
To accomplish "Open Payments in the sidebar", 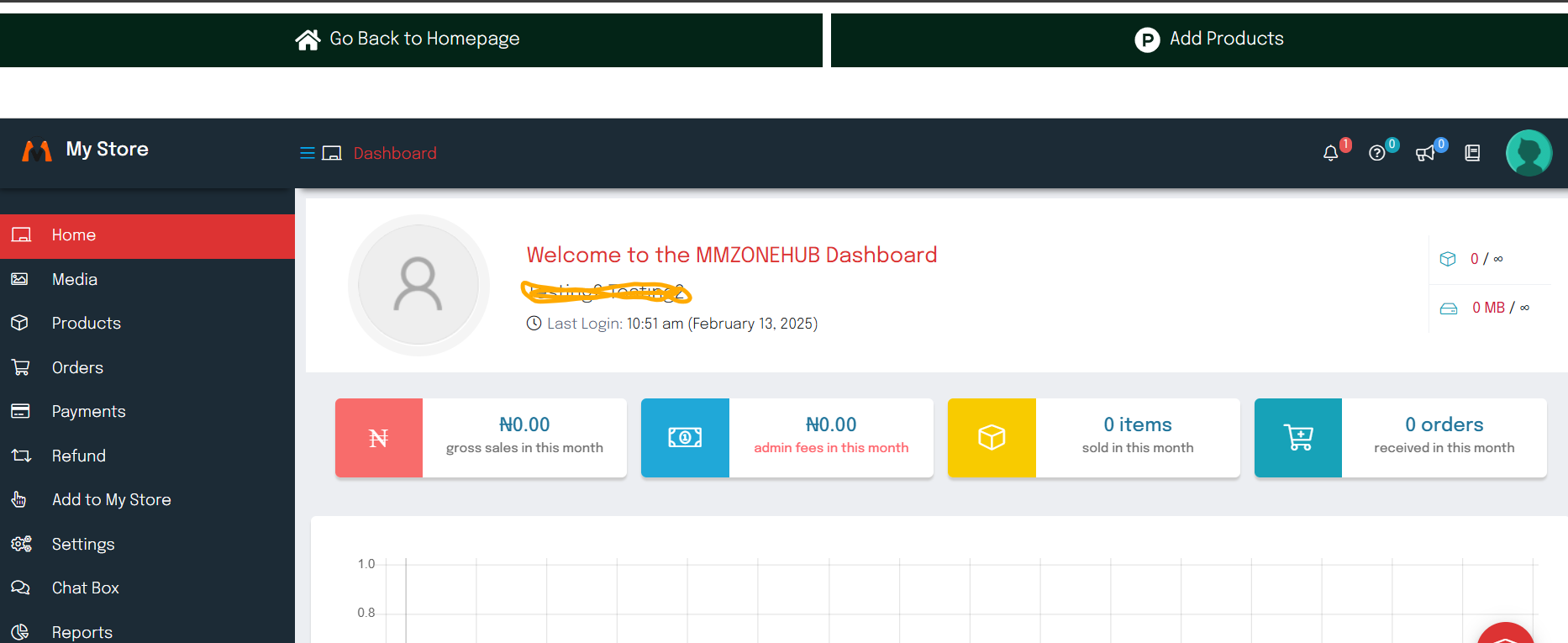I will pos(147,412).
